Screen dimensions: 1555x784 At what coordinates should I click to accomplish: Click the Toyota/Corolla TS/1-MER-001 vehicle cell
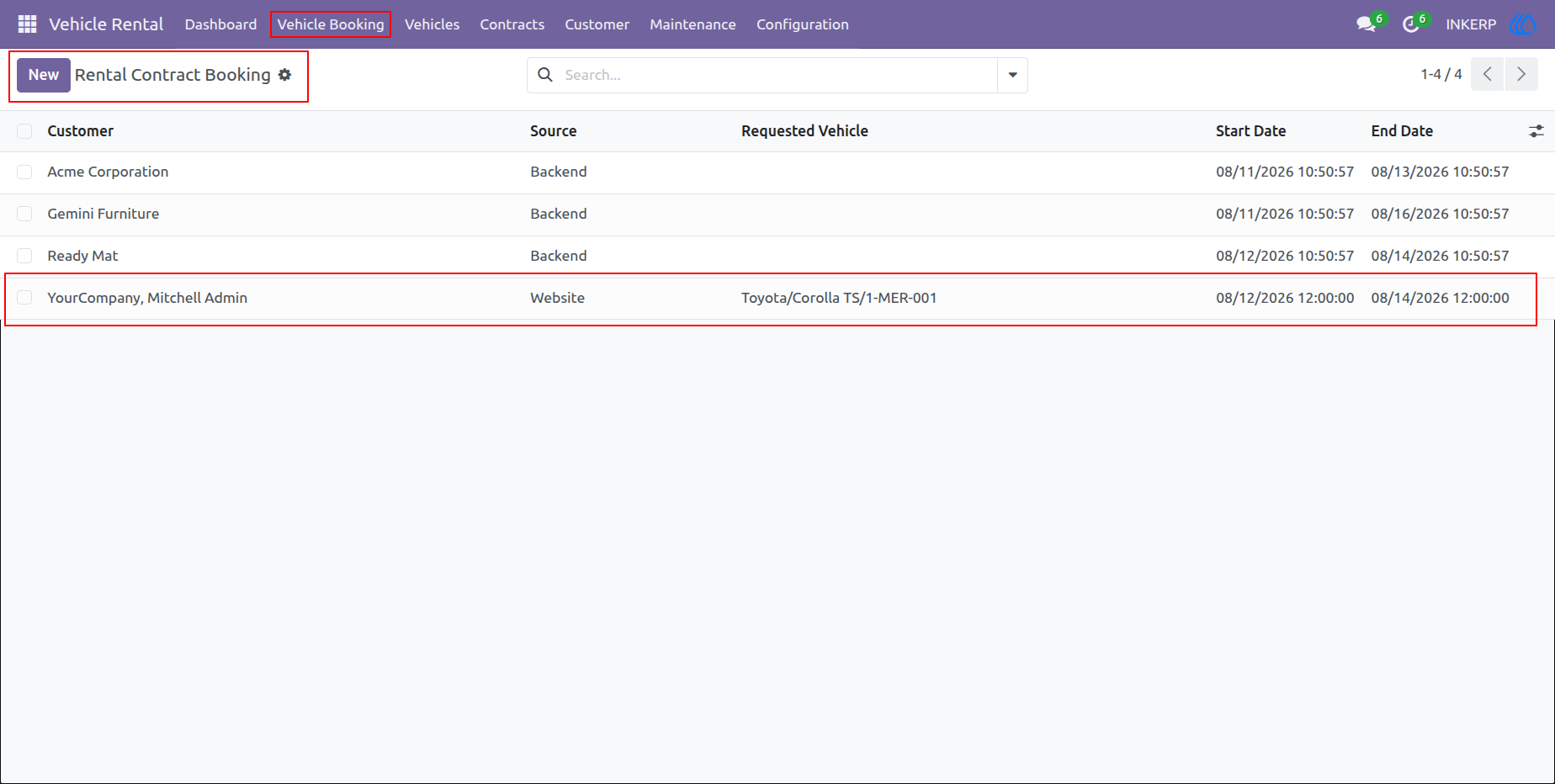pyautogui.click(x=839, y=298)
